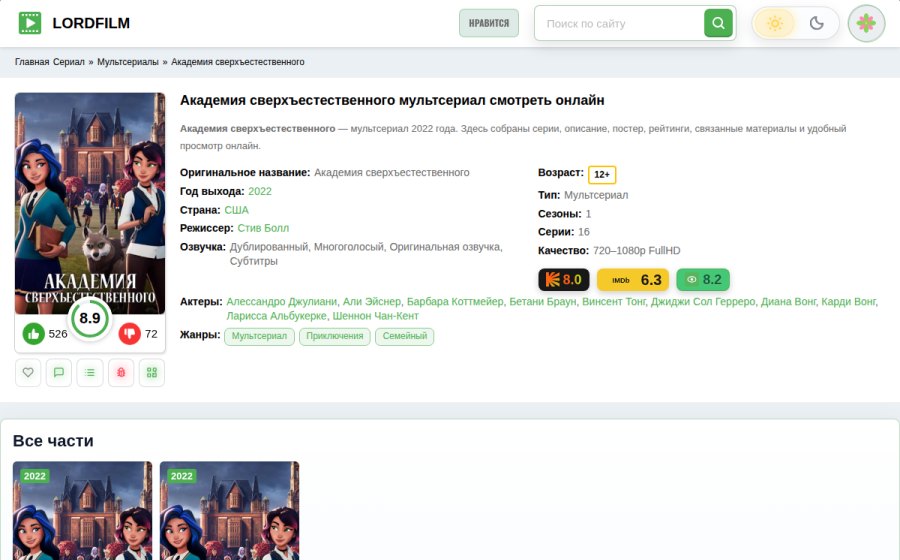Open actor Винсент Тонг link
This screenshot has height=560, width=900.
coord(613,301)
